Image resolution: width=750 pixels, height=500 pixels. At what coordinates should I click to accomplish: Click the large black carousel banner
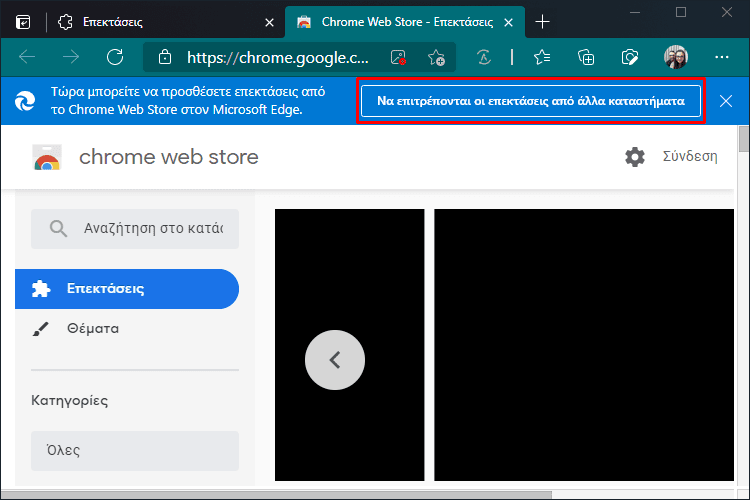(584, 344)
